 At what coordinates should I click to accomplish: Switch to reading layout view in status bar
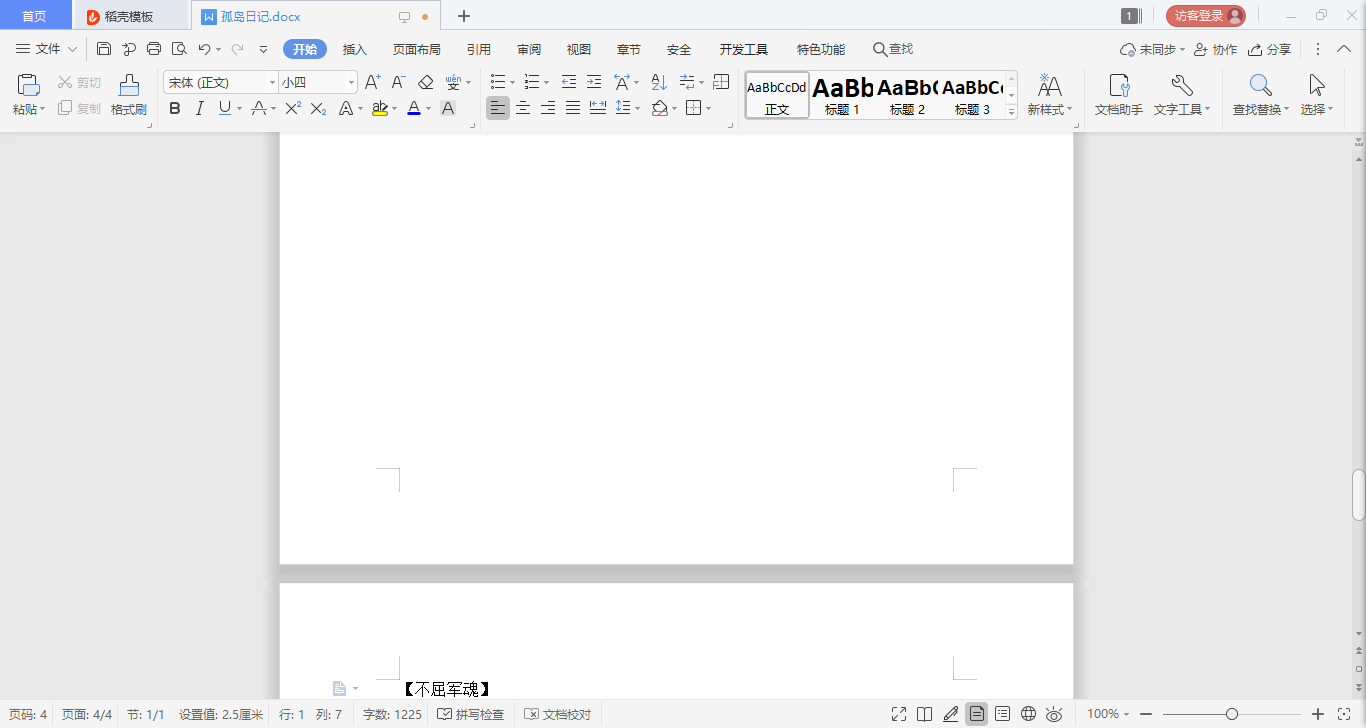(925, 714)
